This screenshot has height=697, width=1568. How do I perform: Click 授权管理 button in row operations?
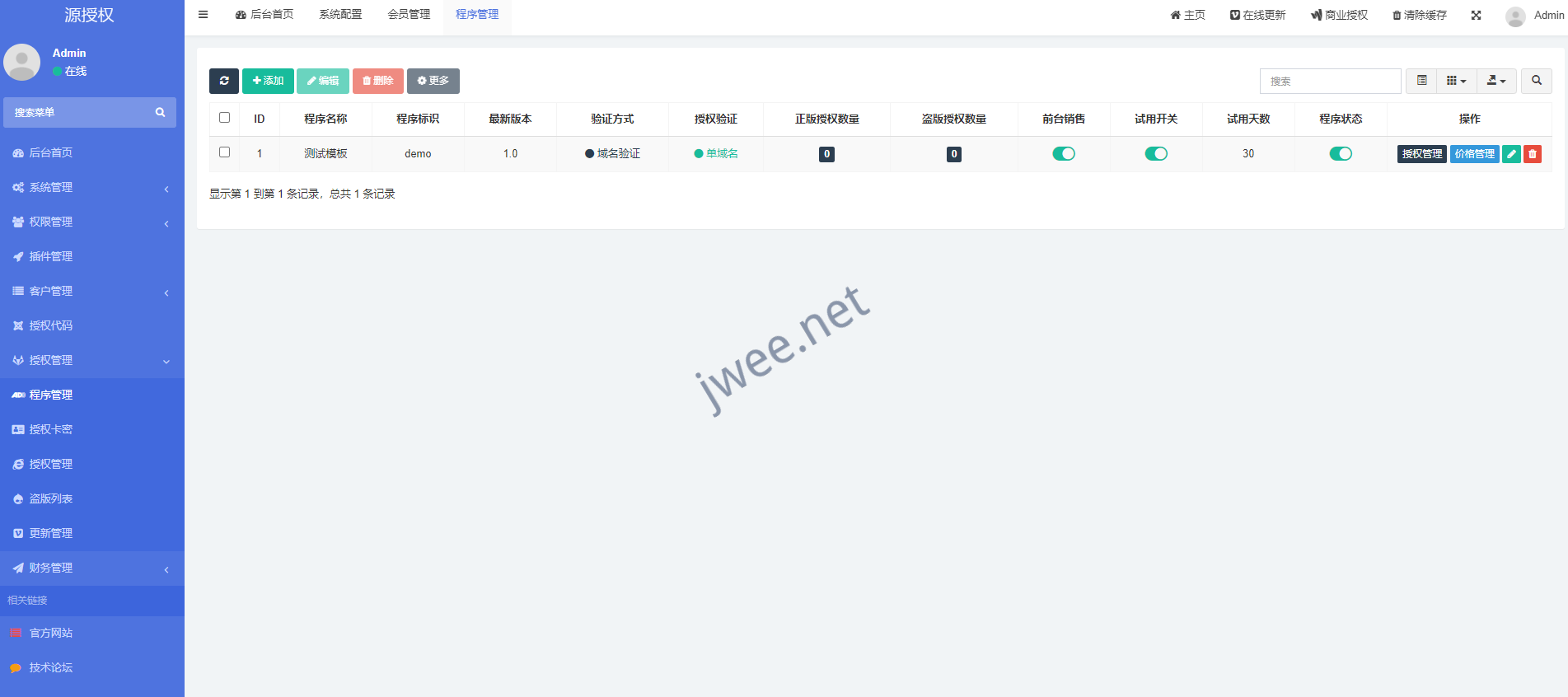tap(1422, 154)
